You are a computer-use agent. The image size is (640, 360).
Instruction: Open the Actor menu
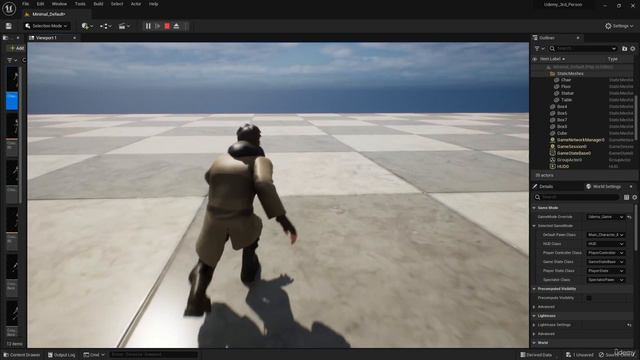[x=136, y=4]
